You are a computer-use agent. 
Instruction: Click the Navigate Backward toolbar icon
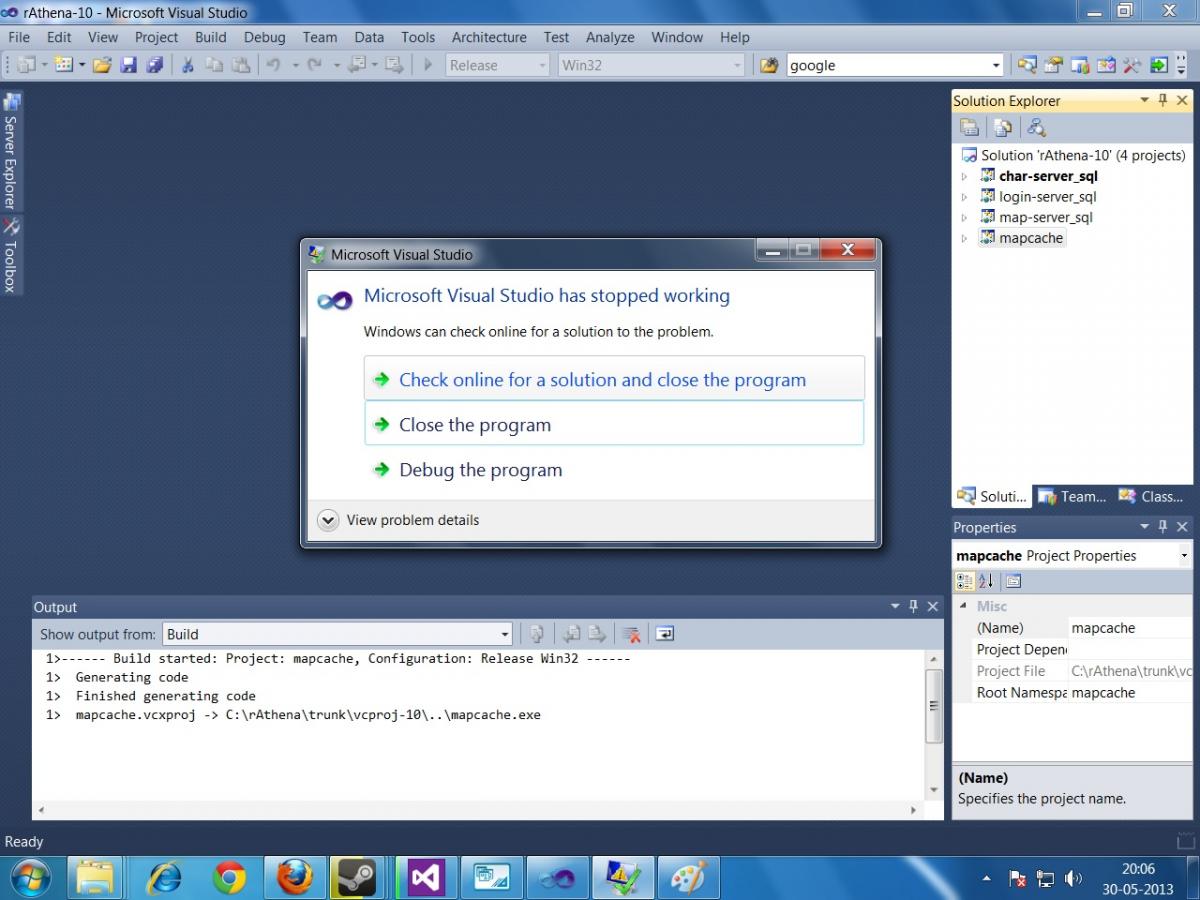click(357, 65)
